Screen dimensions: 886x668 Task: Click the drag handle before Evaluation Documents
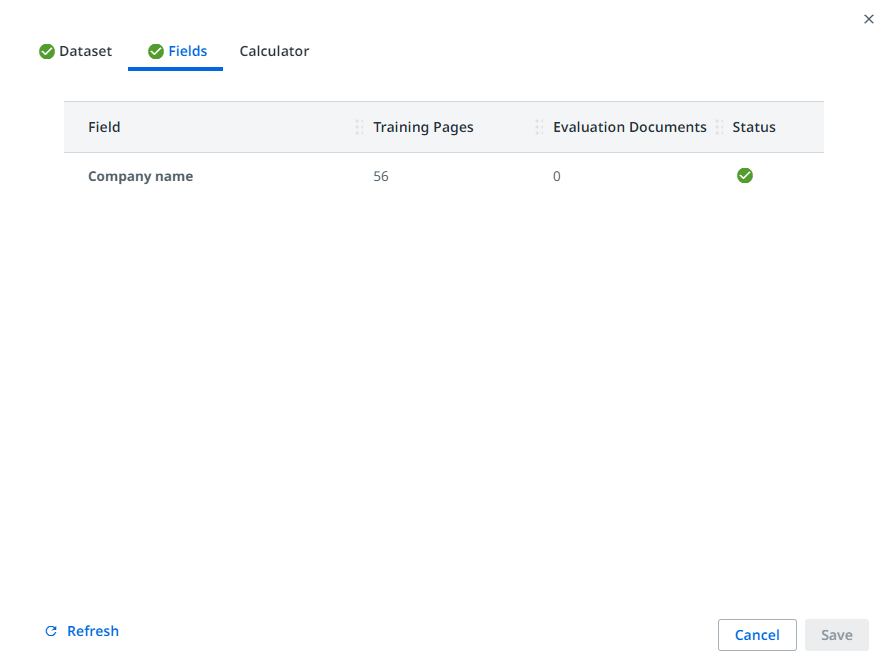pyautogui.click(x=539, y=127)
